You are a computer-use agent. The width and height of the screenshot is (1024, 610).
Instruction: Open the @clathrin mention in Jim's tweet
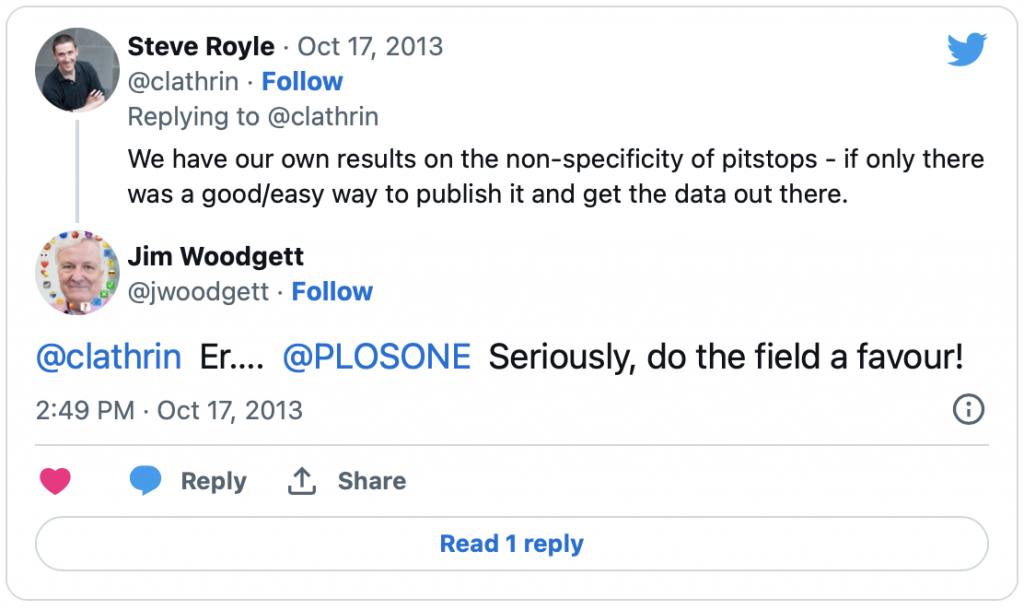108,357
